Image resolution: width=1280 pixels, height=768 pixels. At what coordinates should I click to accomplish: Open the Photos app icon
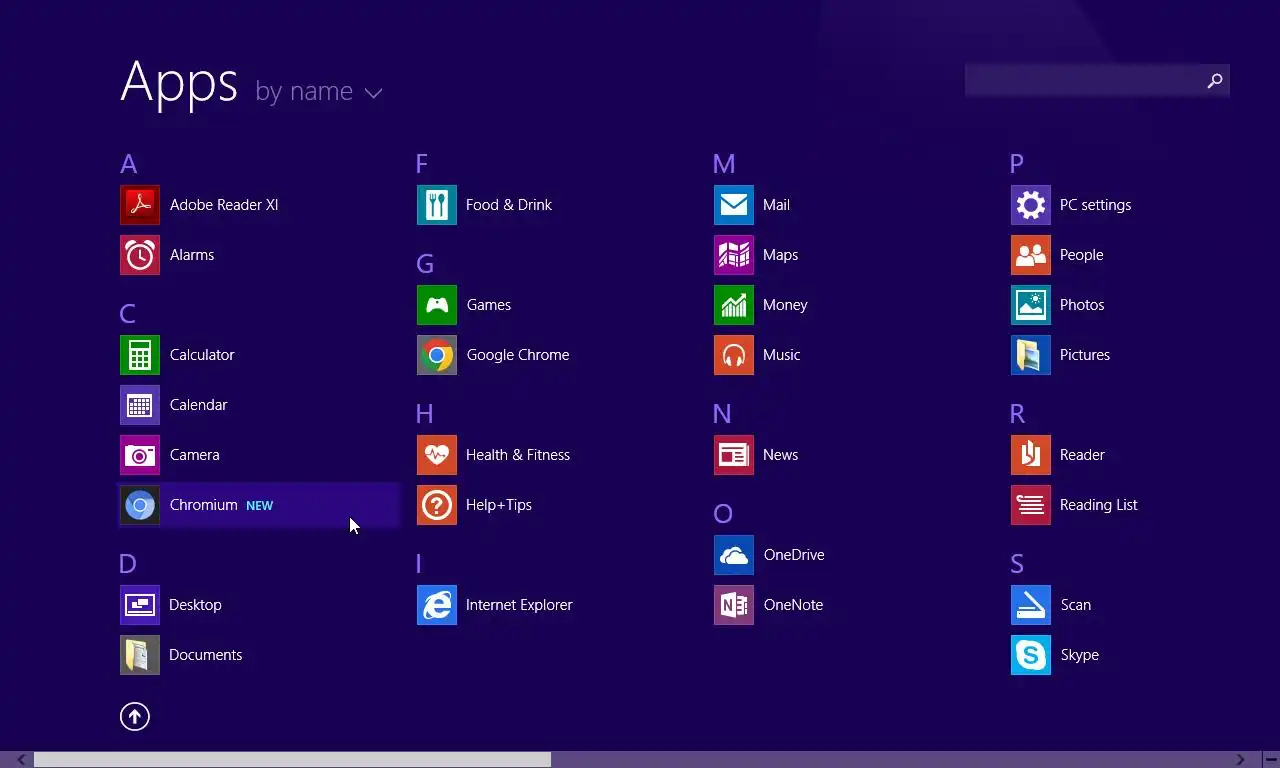(1031, 305)
